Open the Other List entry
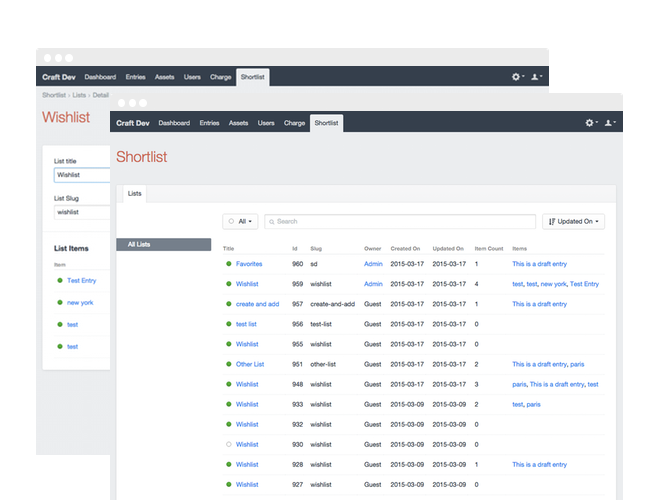Image resolution: width=660 pixels, height=500 pixels. click(x=250, y=364)
